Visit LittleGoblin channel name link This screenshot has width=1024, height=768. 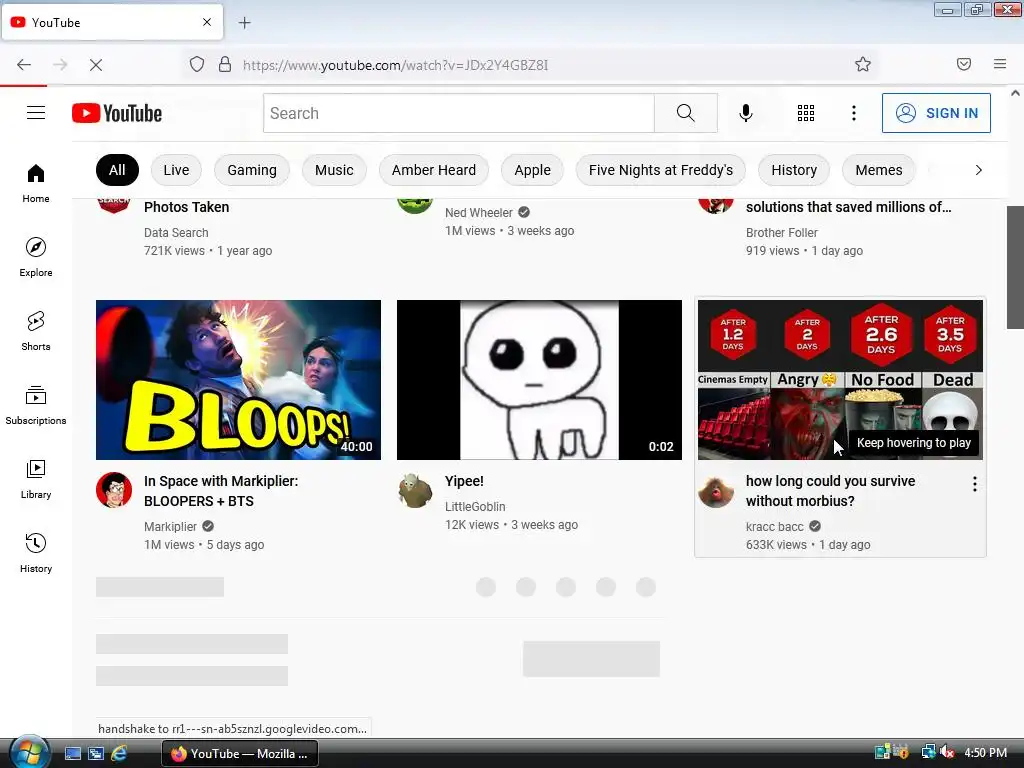(475, 507)
